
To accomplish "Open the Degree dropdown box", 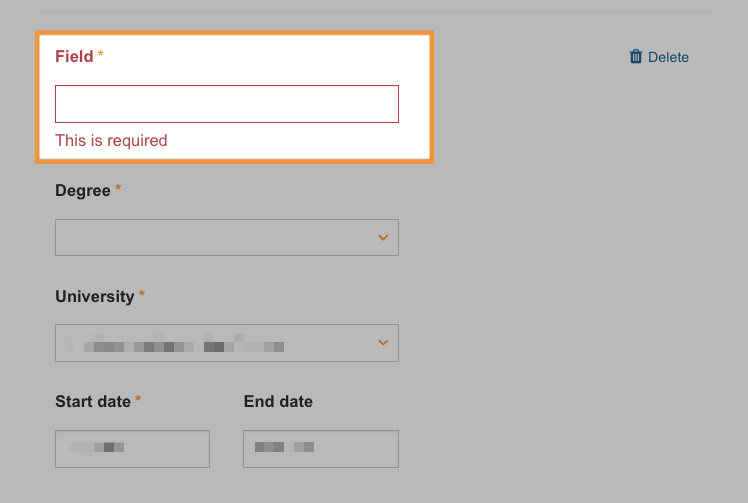I will (227, 238).
